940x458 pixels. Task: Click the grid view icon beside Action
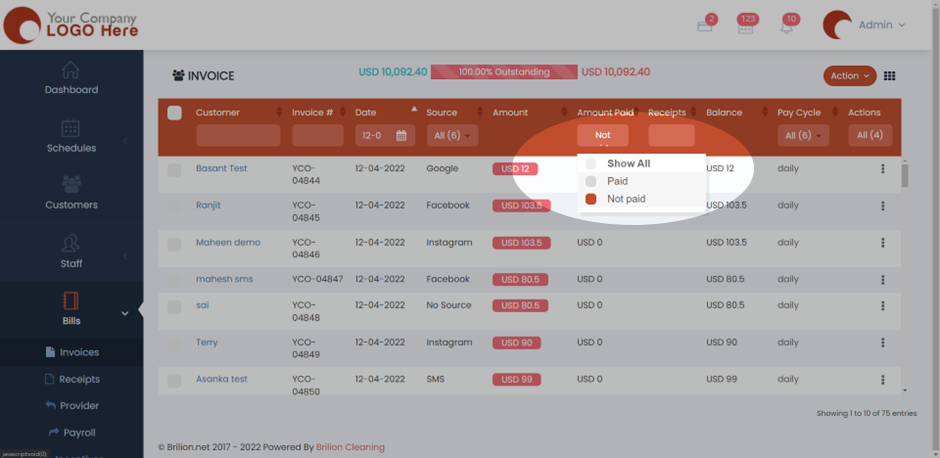point(889,76)
